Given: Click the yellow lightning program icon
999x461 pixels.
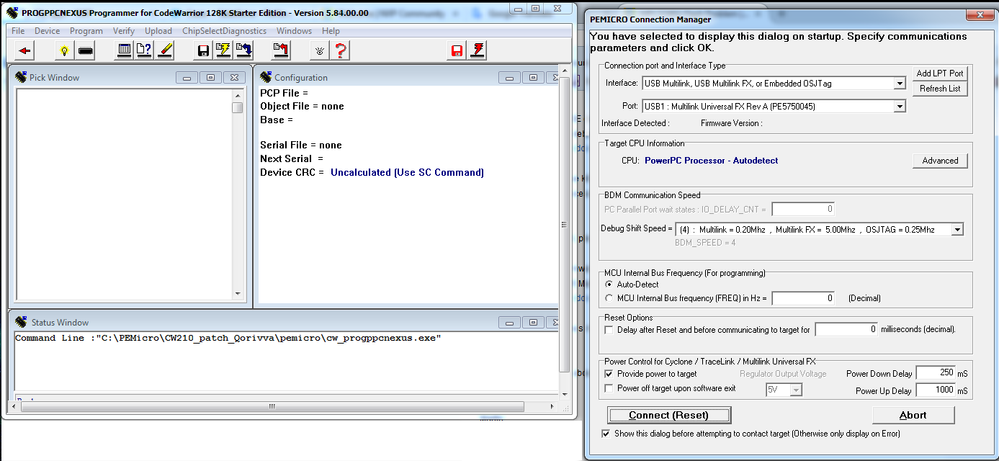Looking at the screenshot, I should click(223, 50).
